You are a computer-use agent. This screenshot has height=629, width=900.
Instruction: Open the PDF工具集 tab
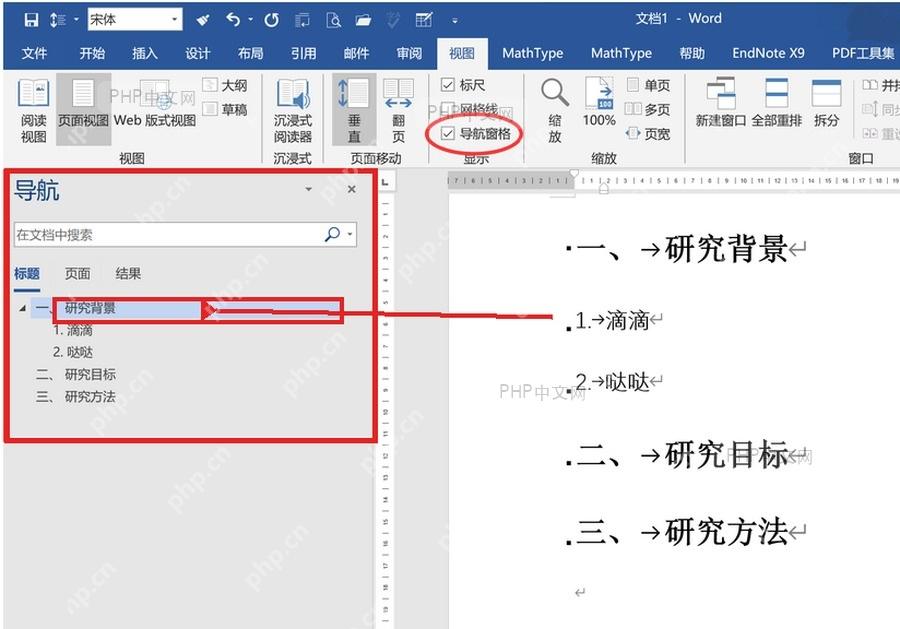(863, 53)
